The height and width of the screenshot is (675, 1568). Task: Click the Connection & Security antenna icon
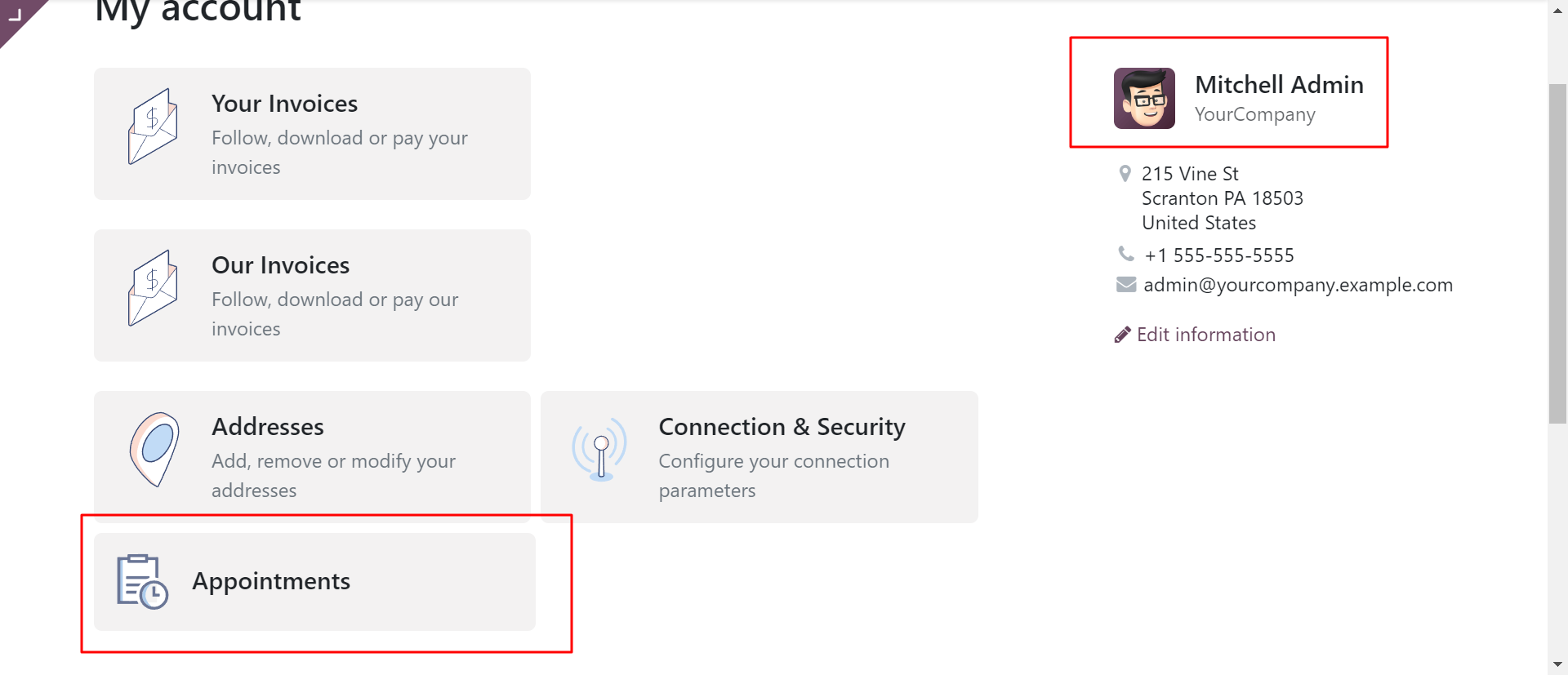[599, 450]
